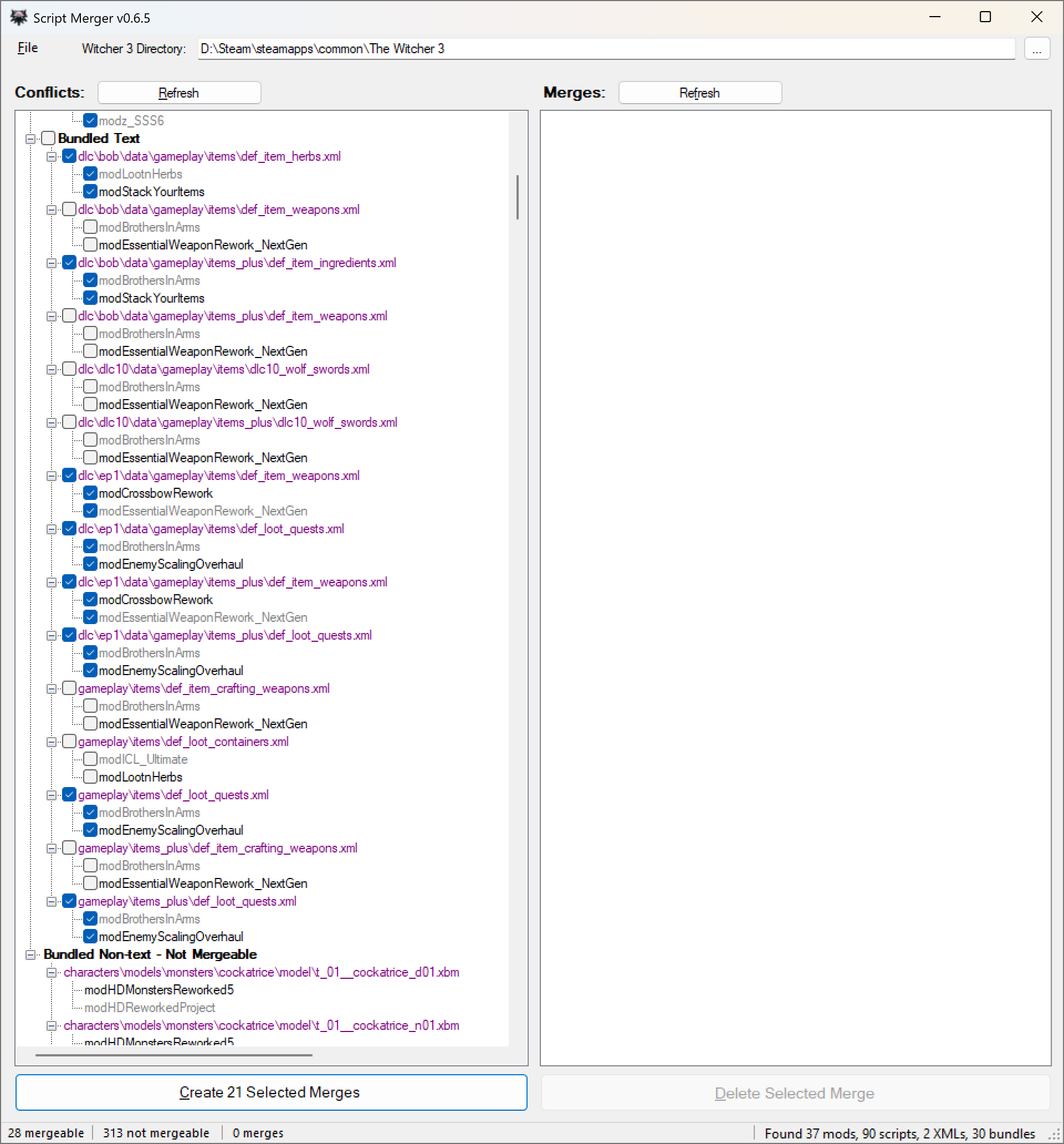This screenshot has width=1064, height=1144.
Task: Collapse dlc10_wolf_swords.xml items node
Action: [x=52, y=370]
